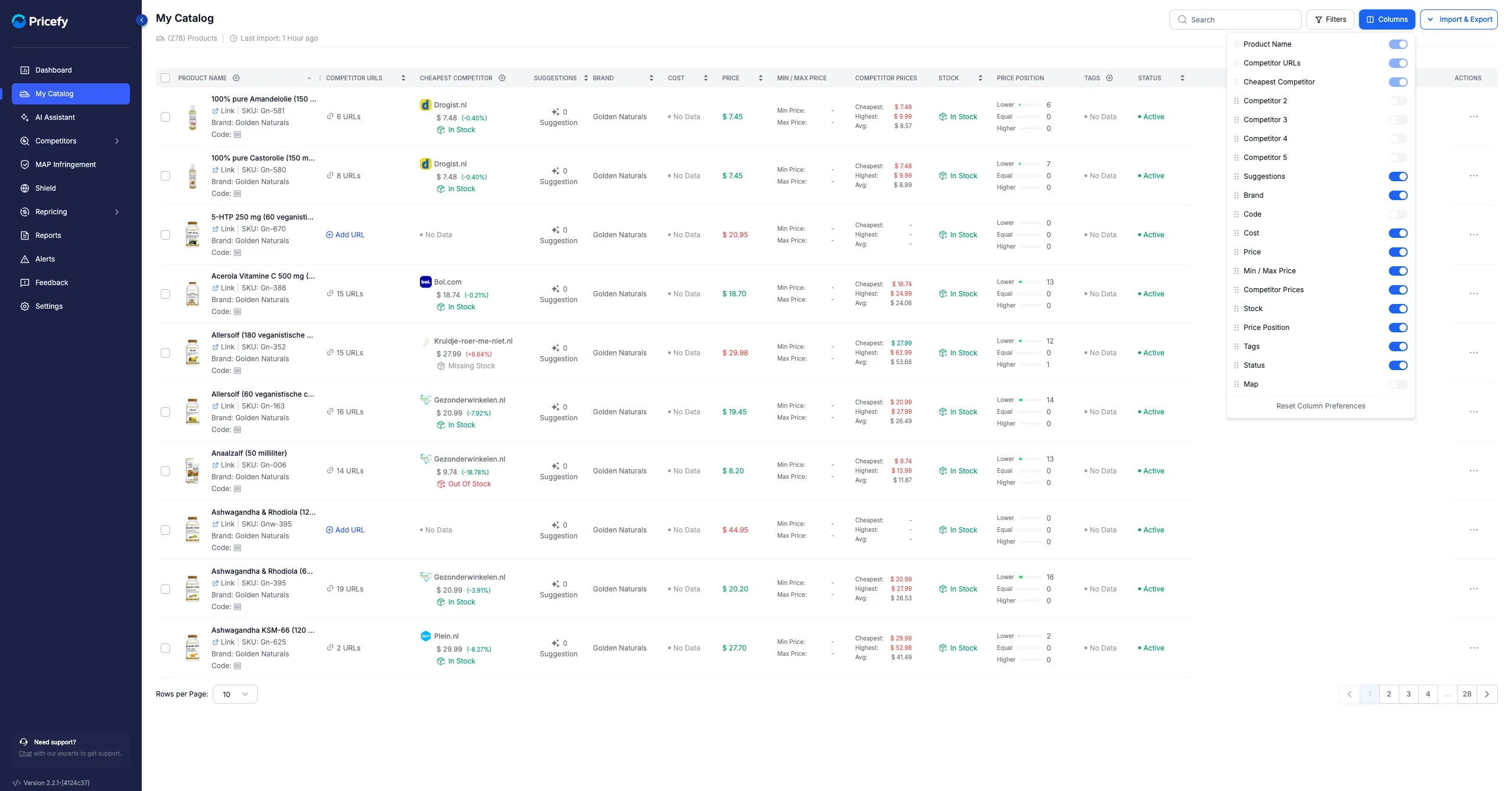Open actions menu for Anaalzalf row
This screenshot has width=1512, height=791.
coord(1474,471)
